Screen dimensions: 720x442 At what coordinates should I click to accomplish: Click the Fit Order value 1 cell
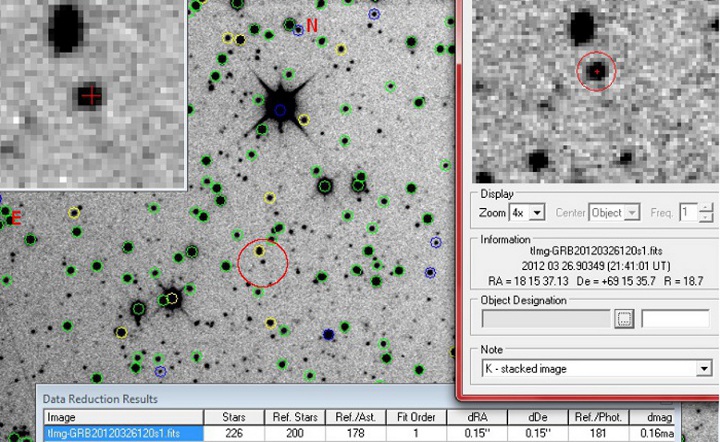(x=416, y=433)
